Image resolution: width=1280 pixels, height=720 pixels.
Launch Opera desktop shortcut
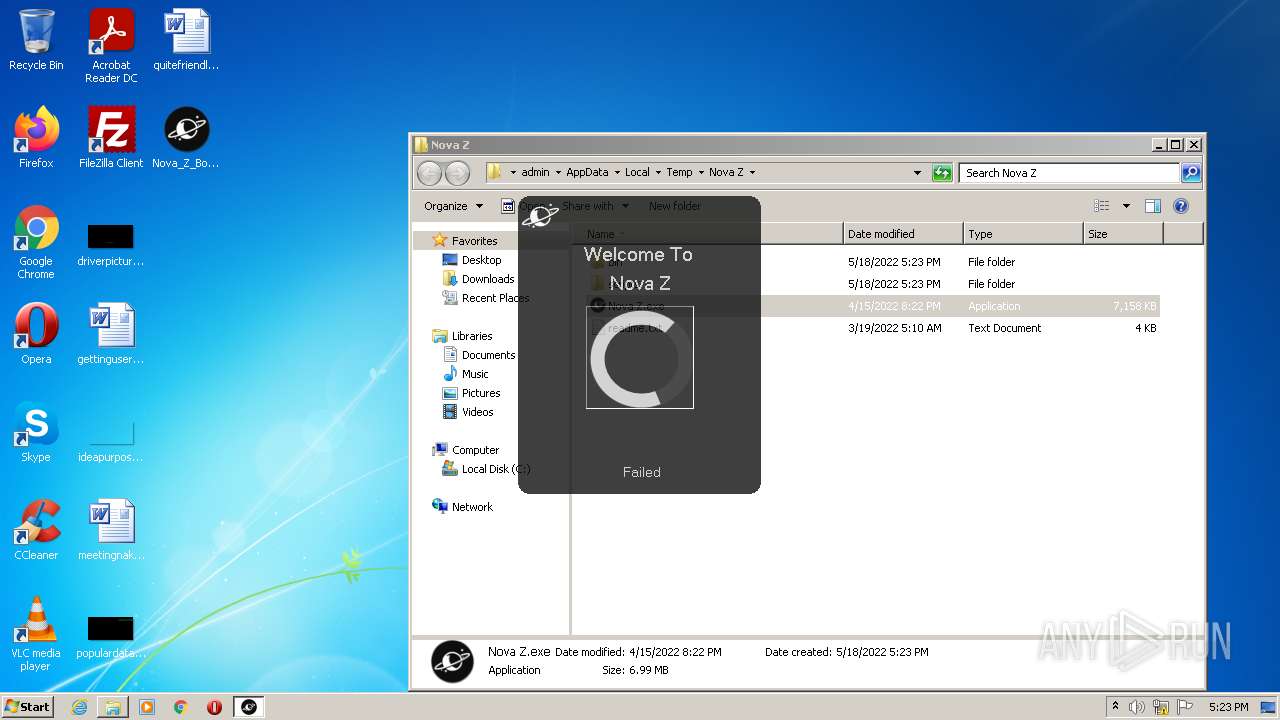[36, 334]
